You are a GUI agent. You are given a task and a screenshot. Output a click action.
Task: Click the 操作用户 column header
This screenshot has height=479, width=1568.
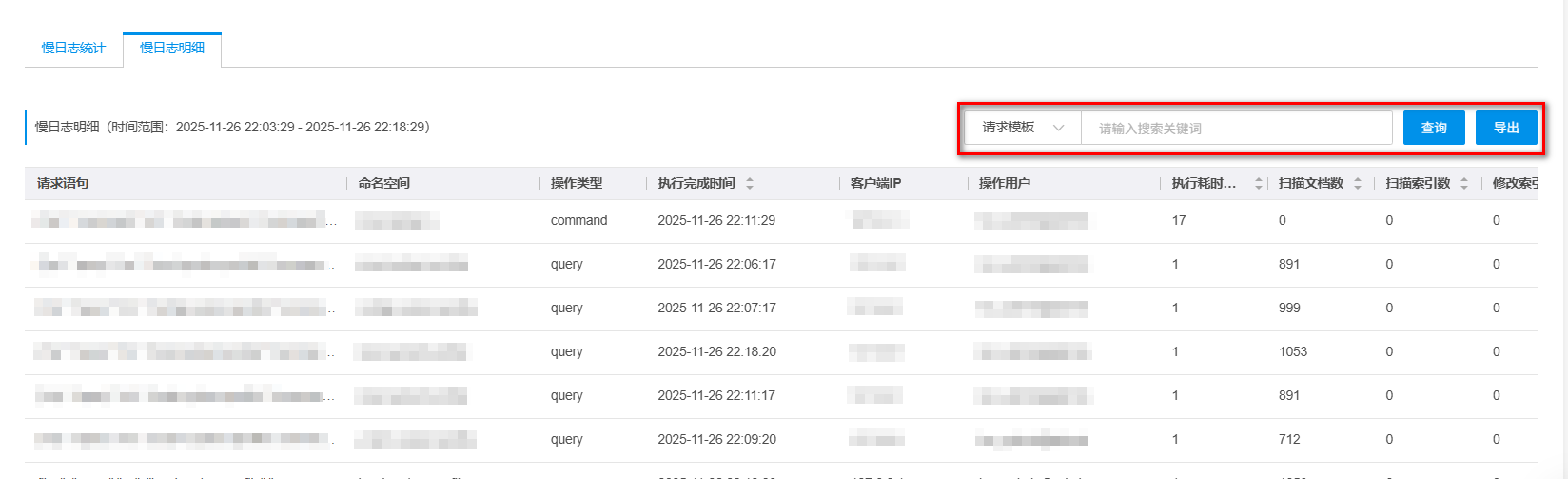(x=1005, y=183)
